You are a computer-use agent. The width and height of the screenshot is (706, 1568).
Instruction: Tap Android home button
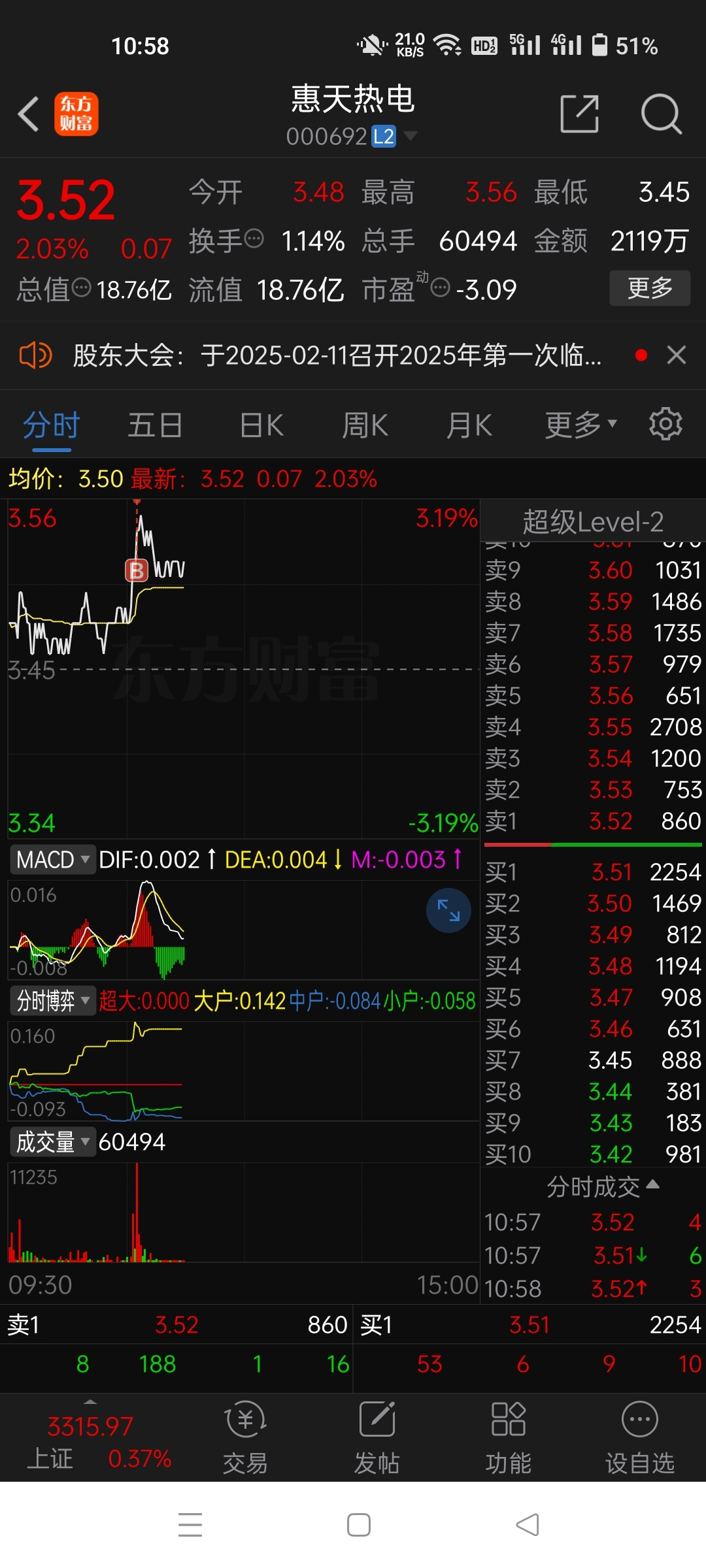coord(358,1525)
